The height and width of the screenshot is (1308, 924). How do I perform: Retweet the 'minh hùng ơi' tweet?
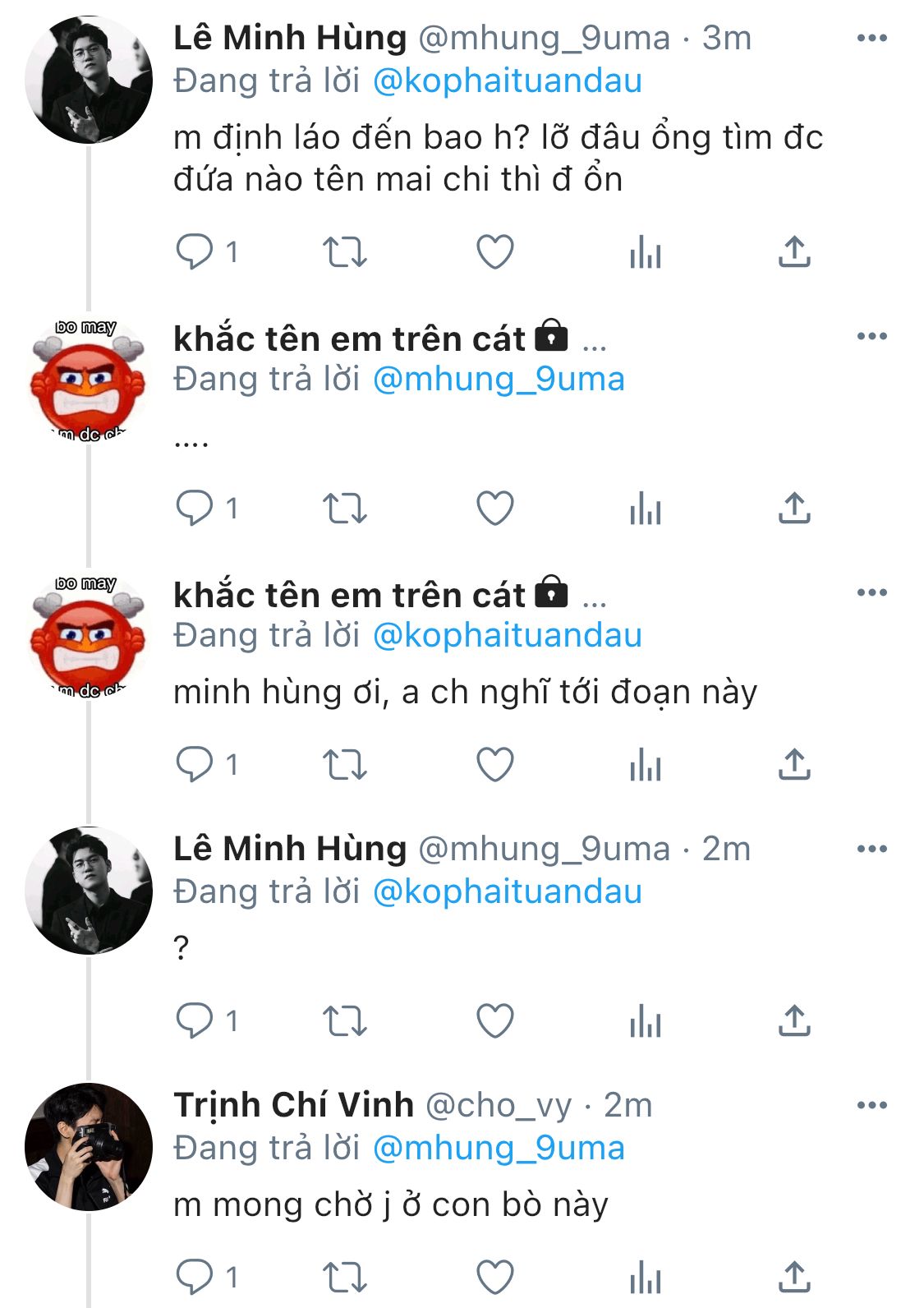pos(344,764)
